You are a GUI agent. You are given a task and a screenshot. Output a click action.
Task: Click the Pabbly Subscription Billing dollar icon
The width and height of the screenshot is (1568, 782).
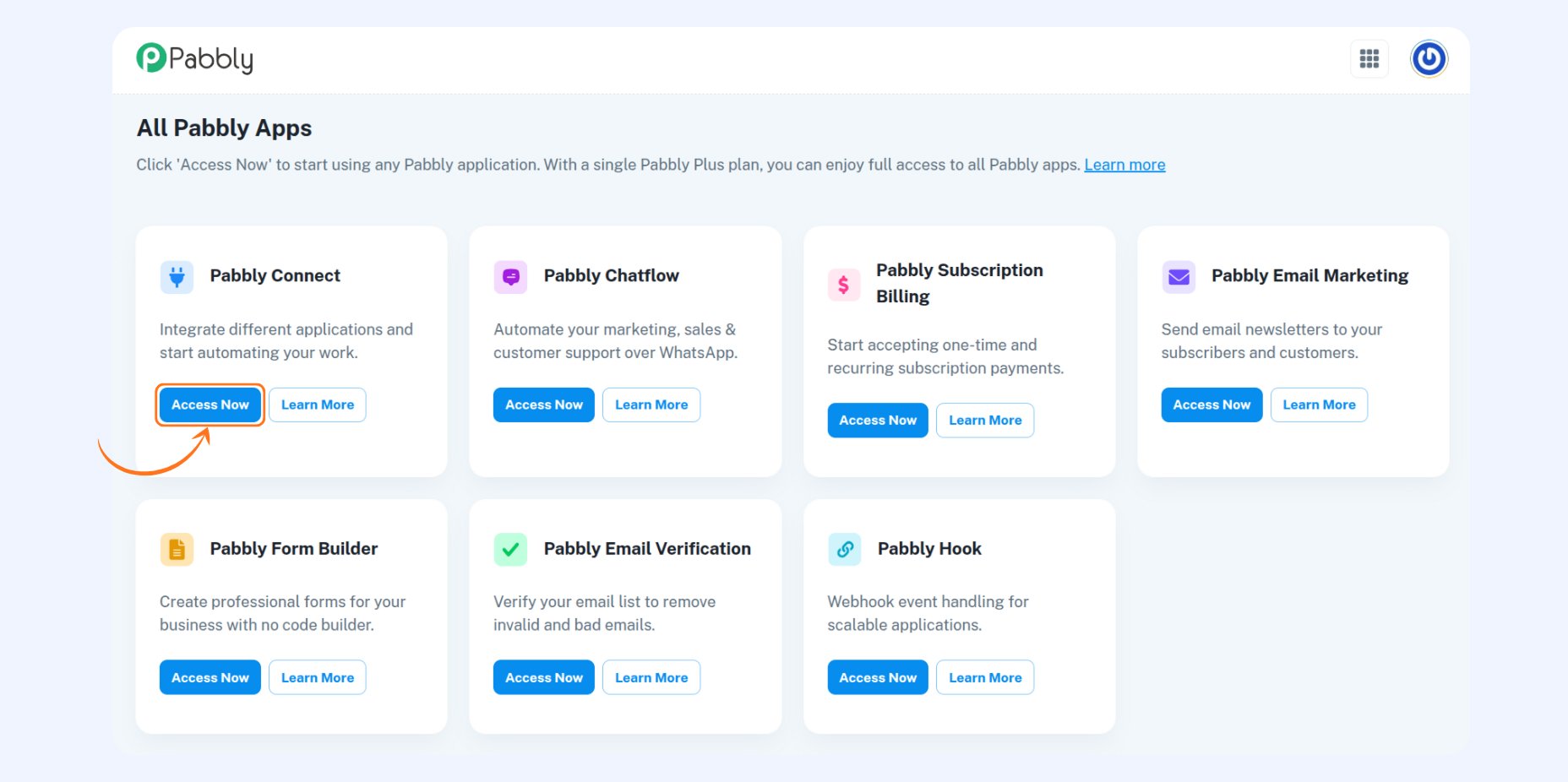(843, 285)
